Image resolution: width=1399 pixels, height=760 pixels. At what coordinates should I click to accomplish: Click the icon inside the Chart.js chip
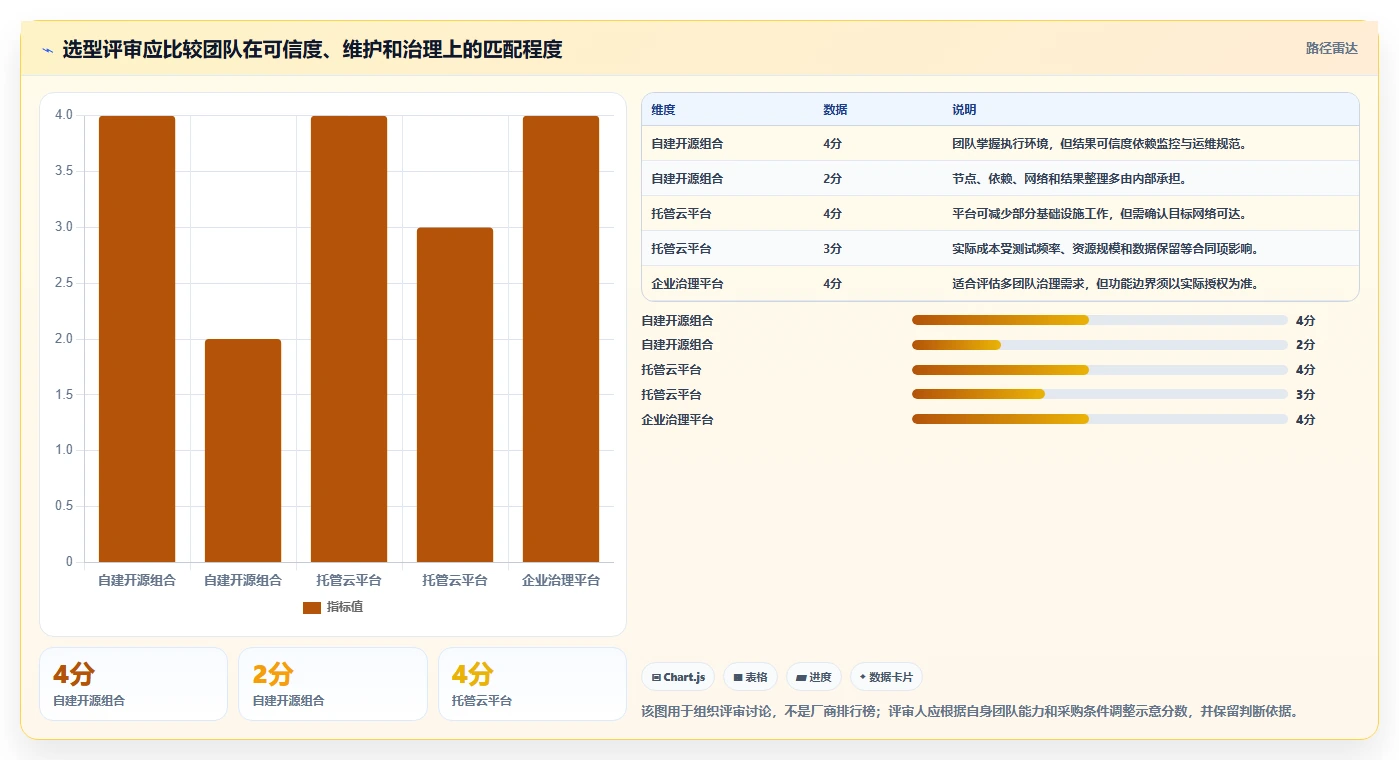(x=655, y=677)
